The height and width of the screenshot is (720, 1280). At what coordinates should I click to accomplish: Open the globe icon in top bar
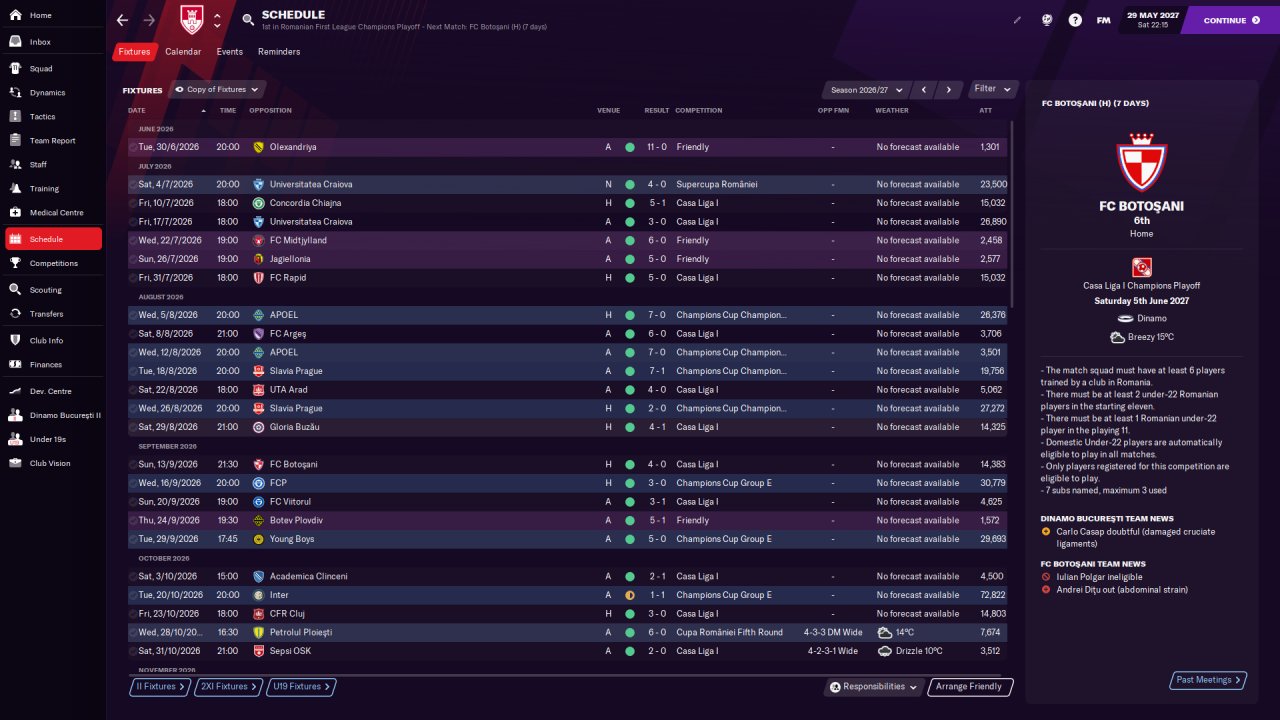1047,20
